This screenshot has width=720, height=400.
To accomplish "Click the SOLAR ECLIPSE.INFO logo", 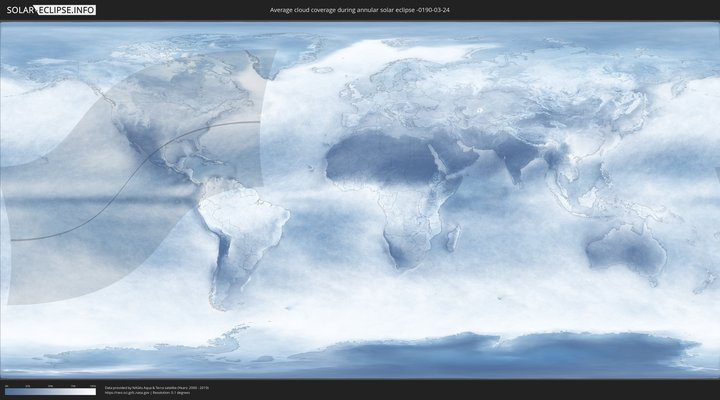I will click(49, 10).
